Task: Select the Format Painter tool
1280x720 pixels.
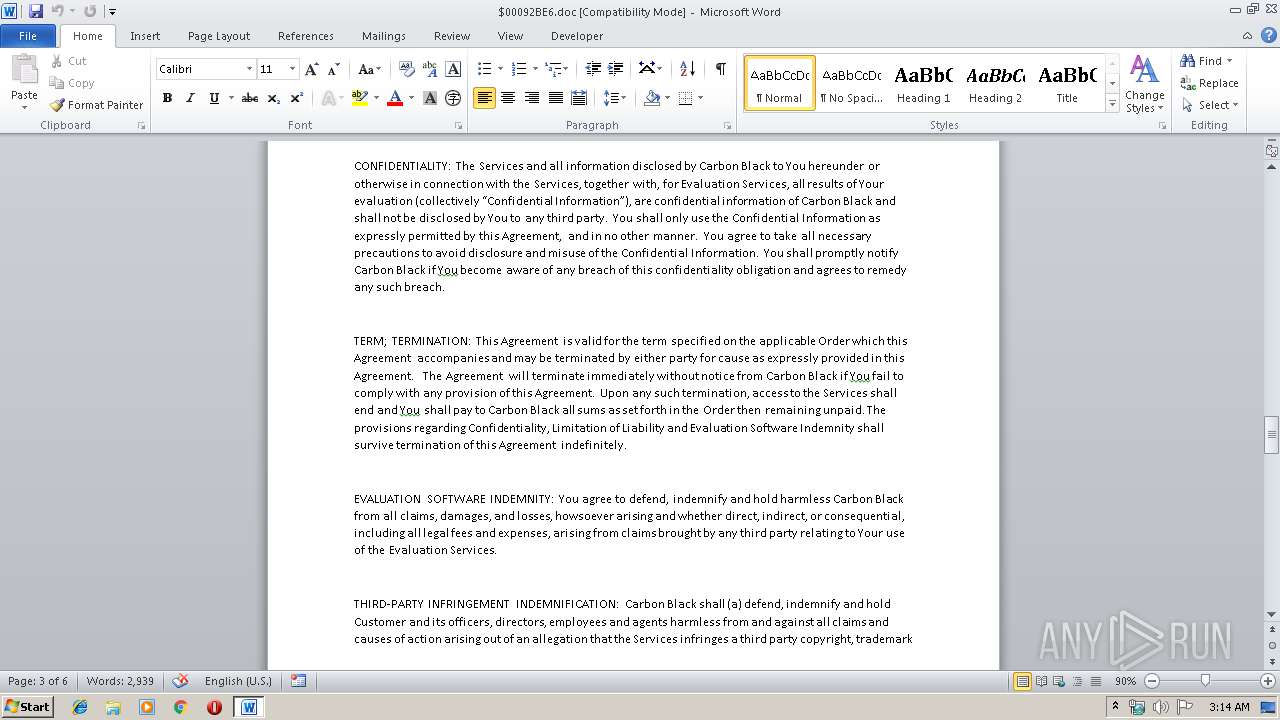Action: pyautogui.click(x=96, y=105)
